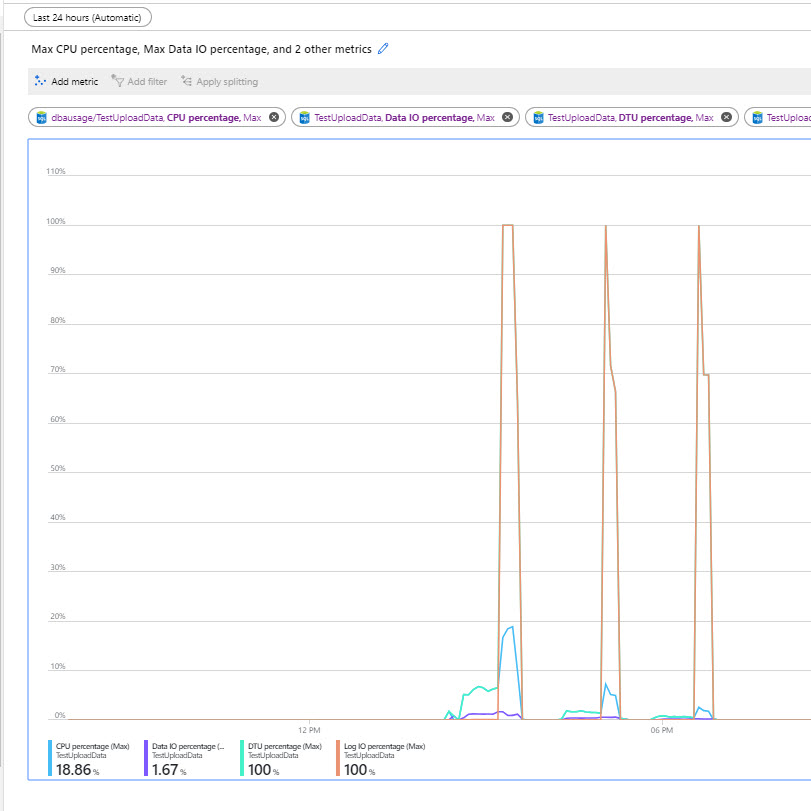
Task: Open the Last 24 hours time range picker
Action: tap(88, 18)
